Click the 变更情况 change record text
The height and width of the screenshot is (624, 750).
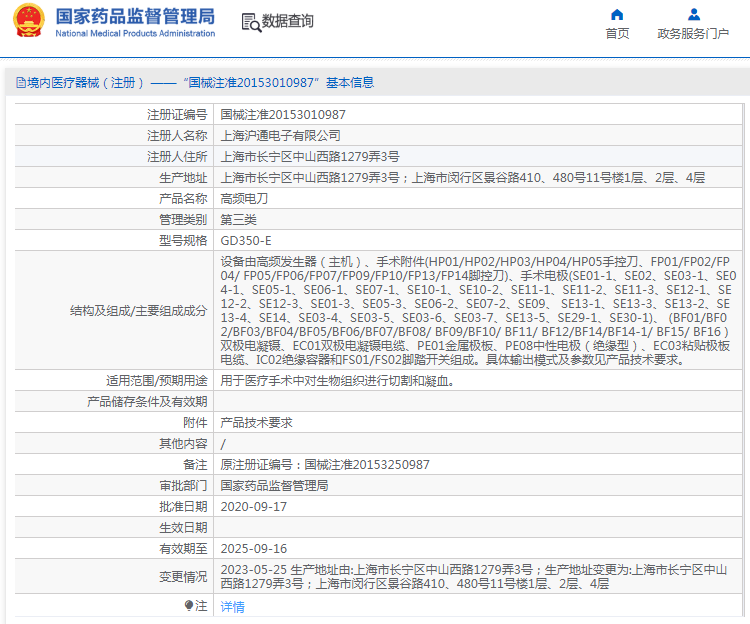click(x=474, y=577)
